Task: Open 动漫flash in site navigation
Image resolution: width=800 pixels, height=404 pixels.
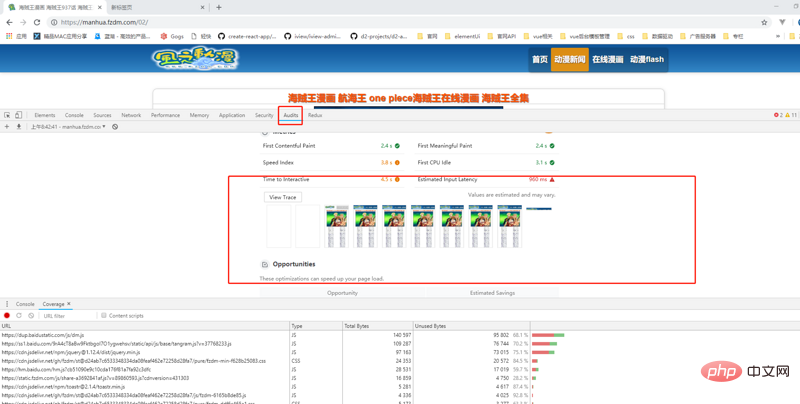Action: pyautogui.click(x=647, y=60)
